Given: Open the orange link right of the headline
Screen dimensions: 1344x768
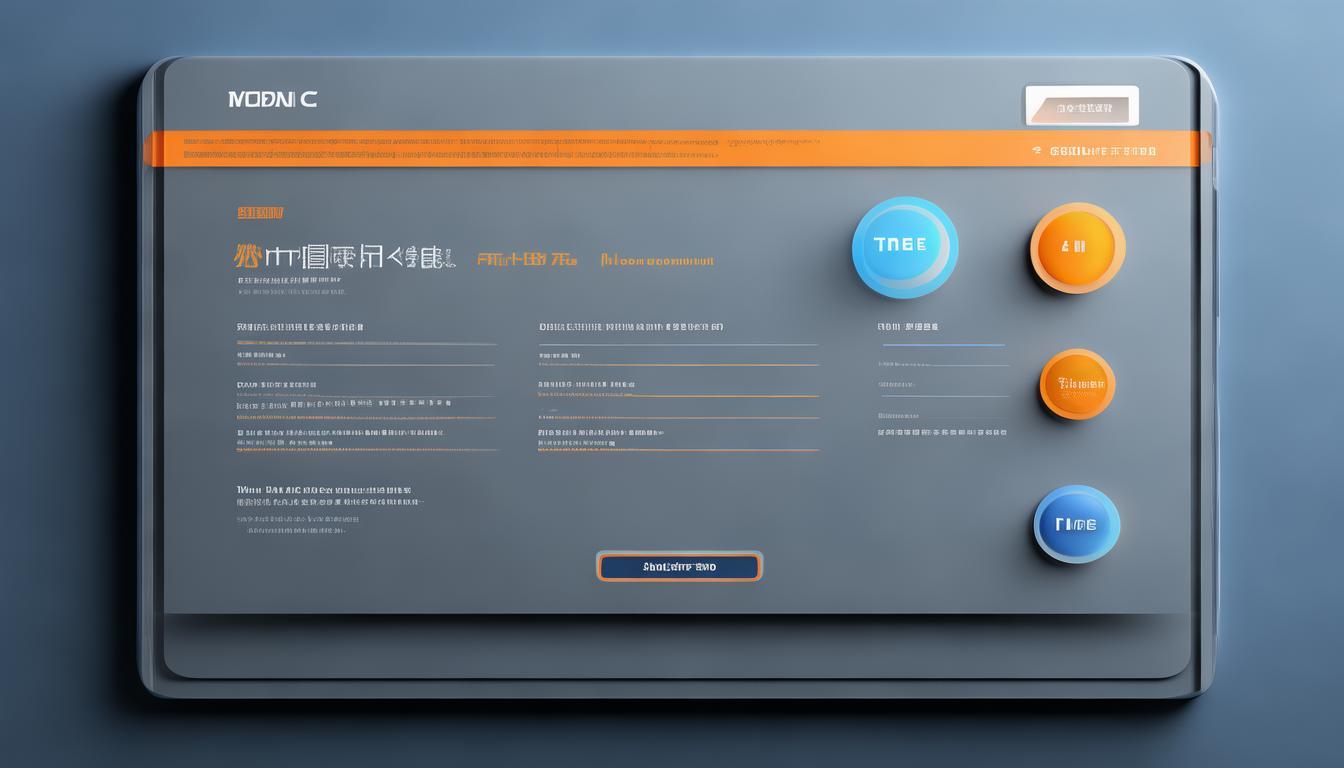Looking at the screenshot, I should point(657,260).
